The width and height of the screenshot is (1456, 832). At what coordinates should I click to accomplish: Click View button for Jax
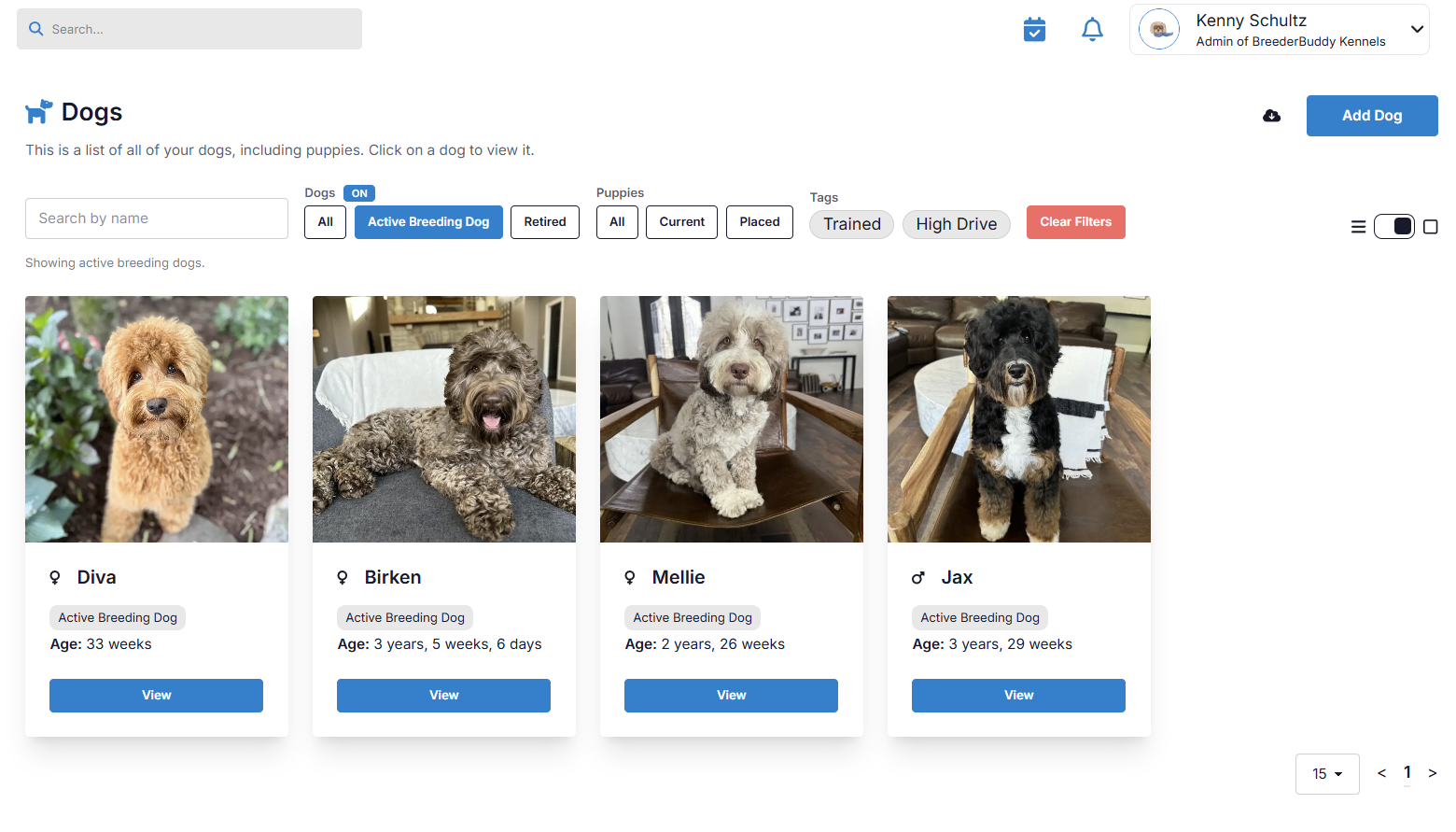tap(1018, 696)
